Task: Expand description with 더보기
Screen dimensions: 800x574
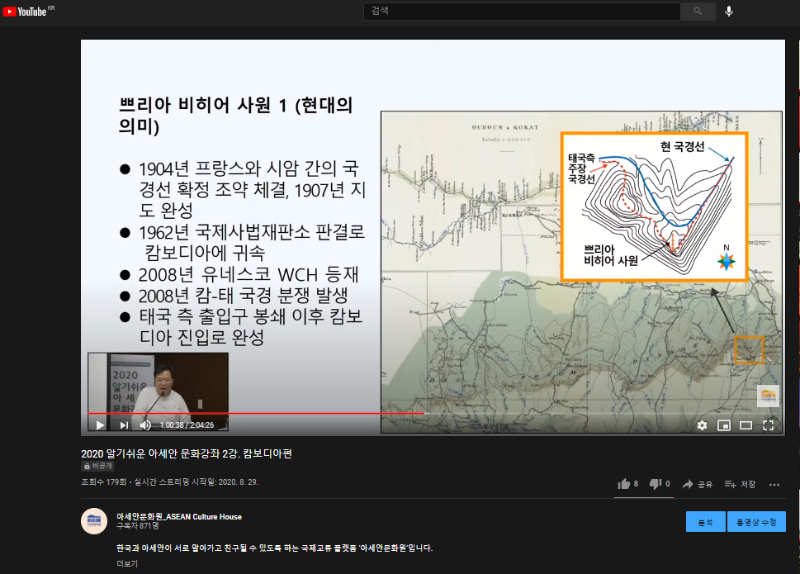Action: point(127,564)
